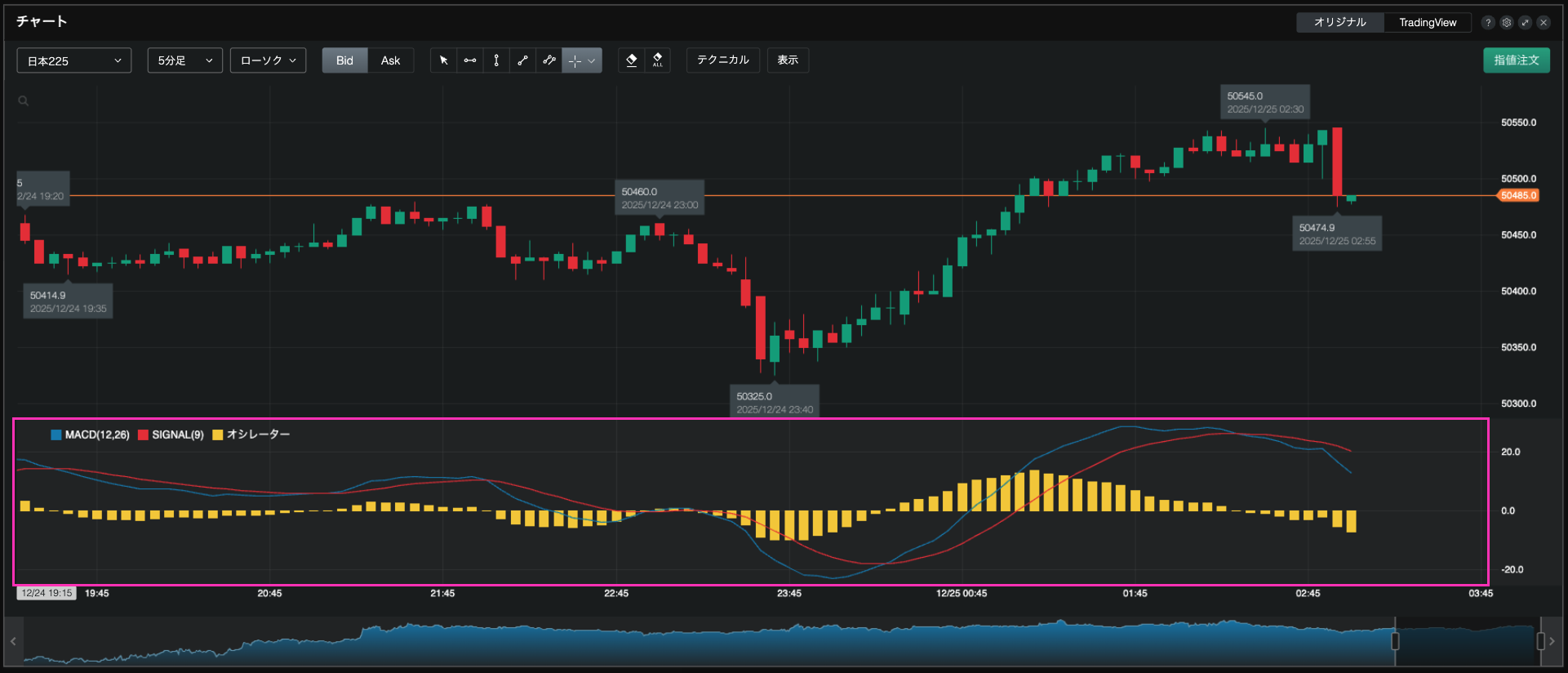Click the eraser icon to delete a drawing
The image size is (1568, 673).
[631, 60]
